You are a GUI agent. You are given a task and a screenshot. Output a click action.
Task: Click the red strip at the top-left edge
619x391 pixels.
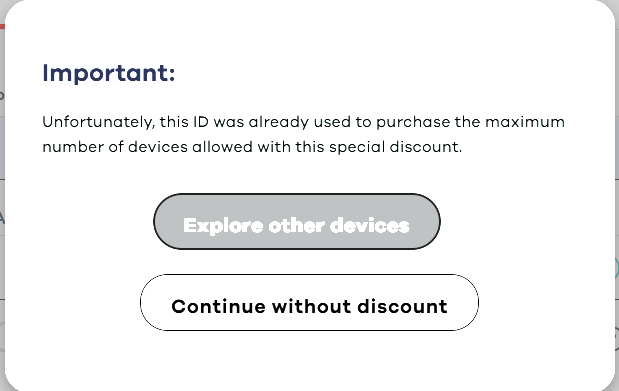click(x=2, y=26)
